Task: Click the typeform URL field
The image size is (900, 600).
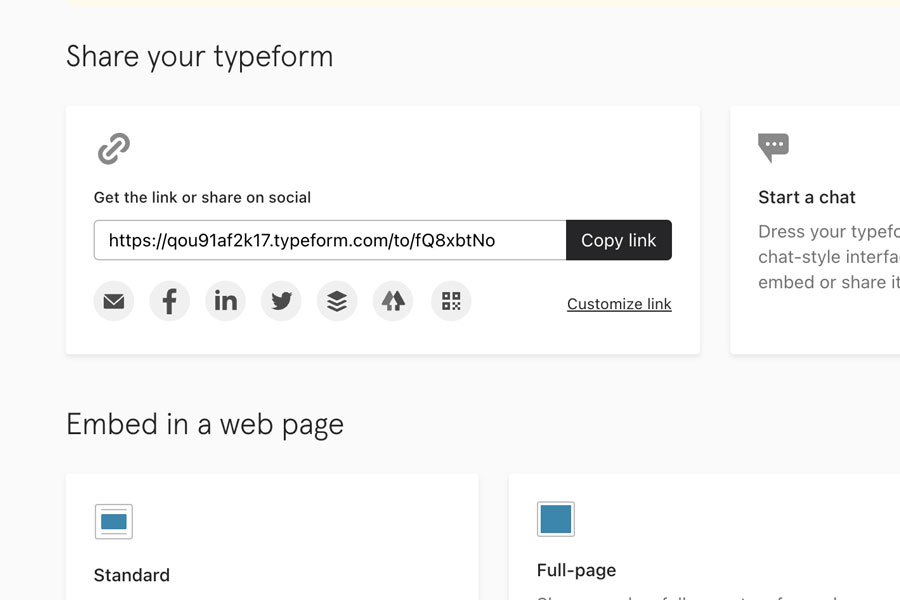Action: tap(330, 240)
